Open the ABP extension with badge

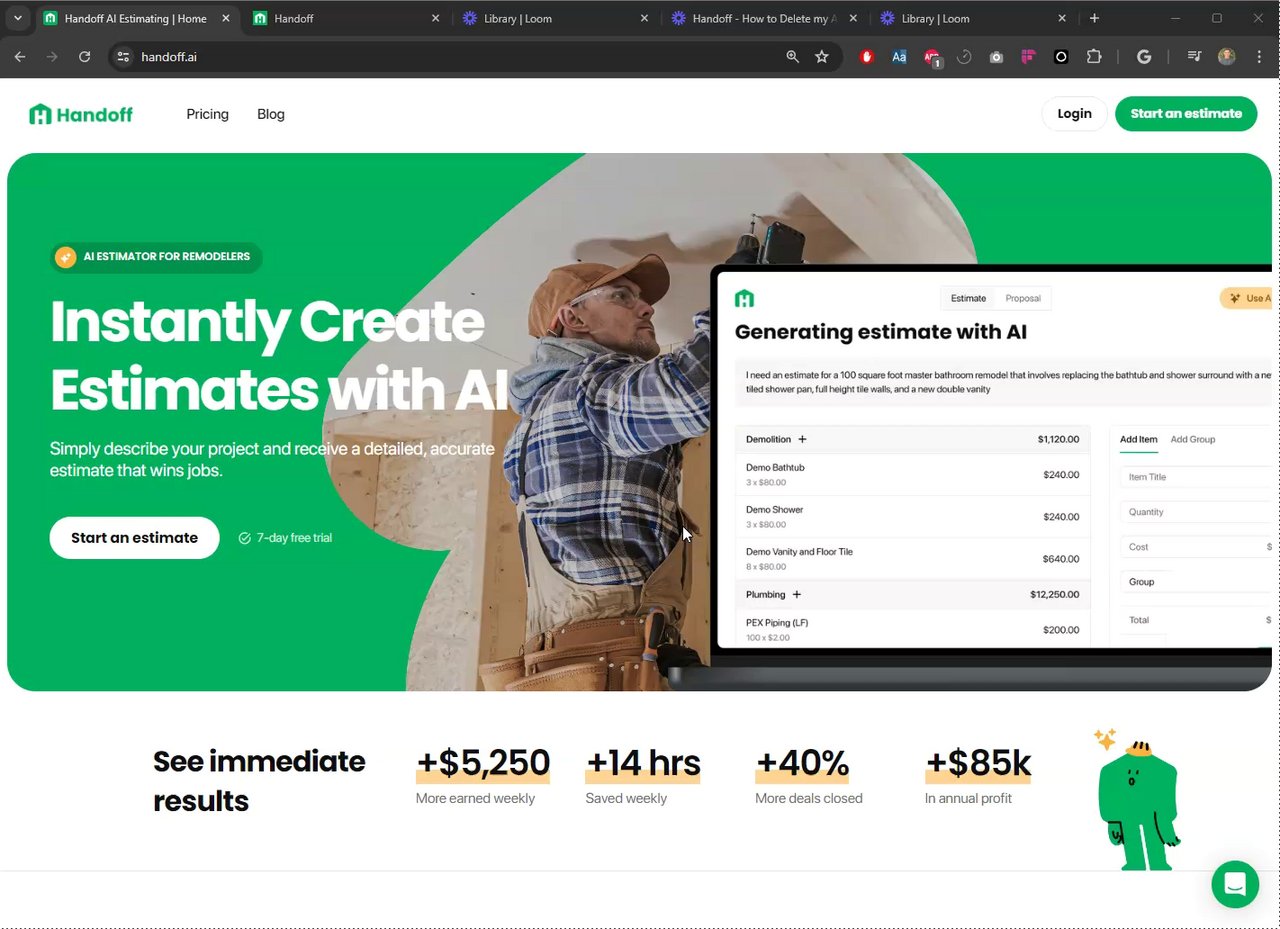[x=932, y=57]
